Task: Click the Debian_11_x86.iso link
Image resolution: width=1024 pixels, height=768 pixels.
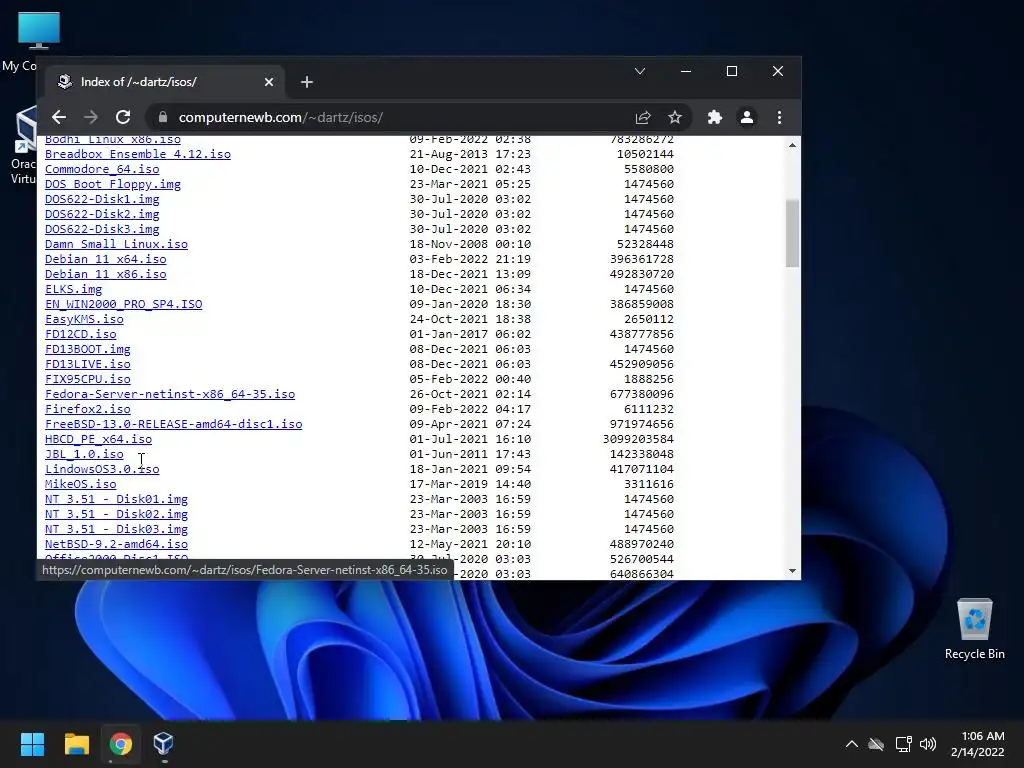Action: click(106, 274)
